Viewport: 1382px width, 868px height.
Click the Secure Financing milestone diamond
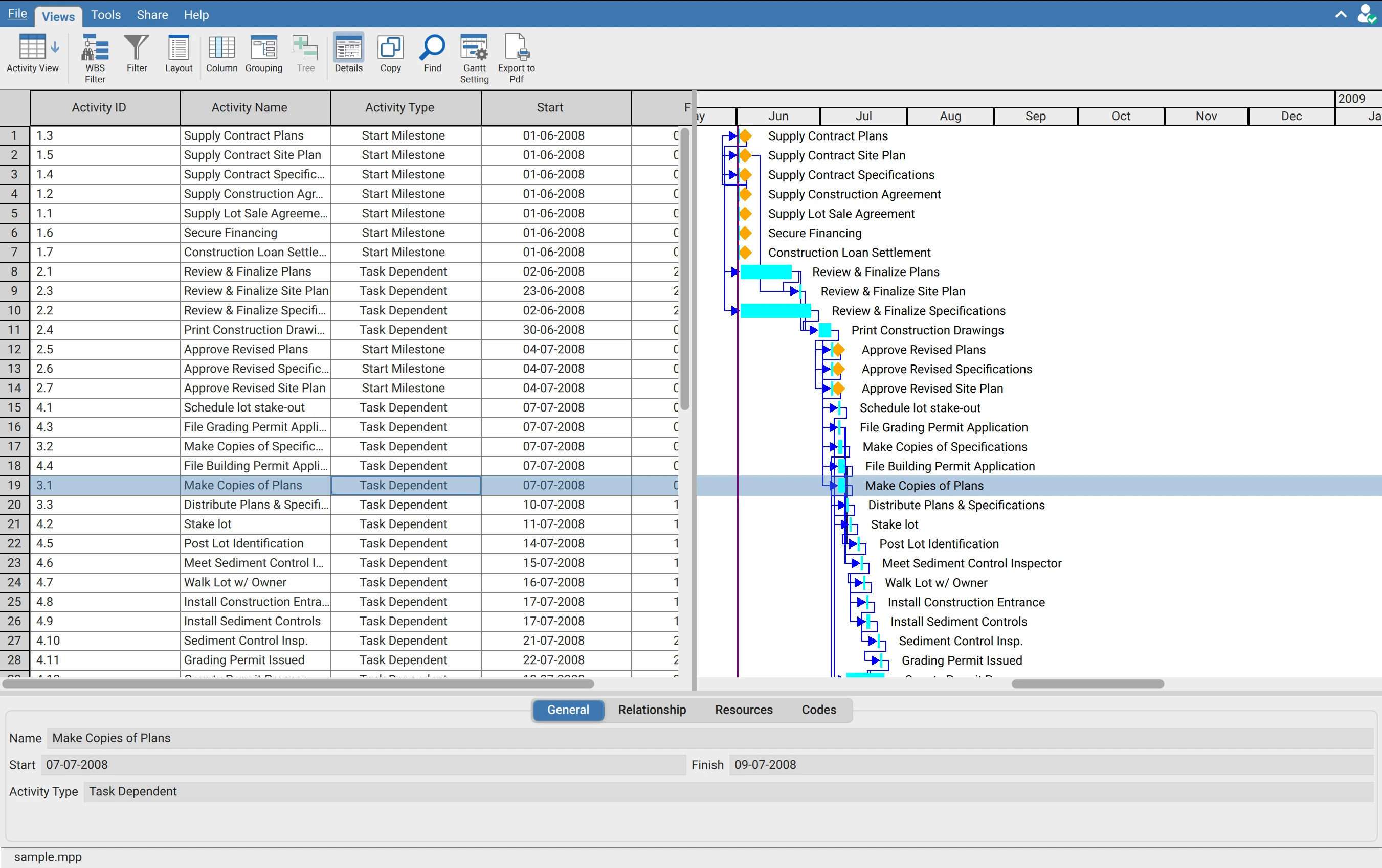click(745, 233)
